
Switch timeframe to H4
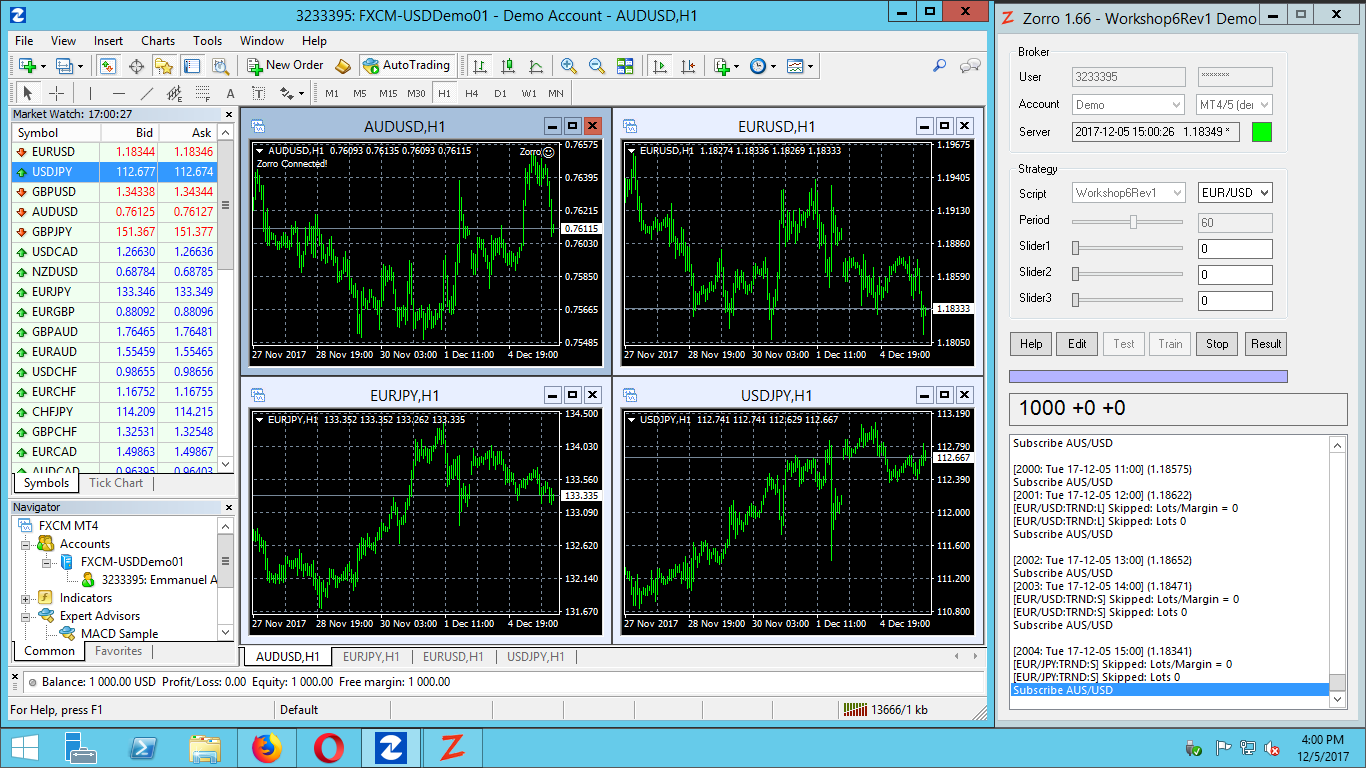pos(472,93)
